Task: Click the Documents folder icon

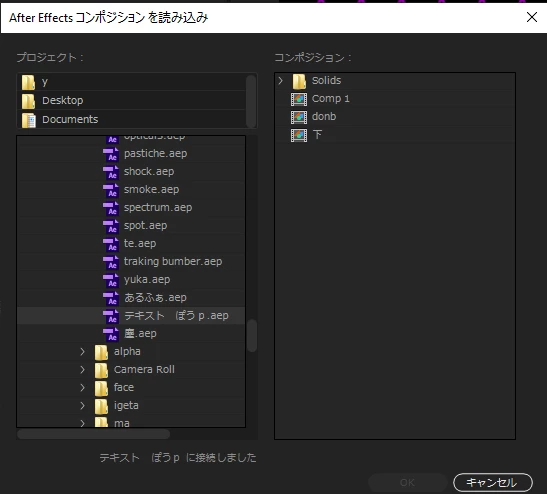Action: (29, 120)
